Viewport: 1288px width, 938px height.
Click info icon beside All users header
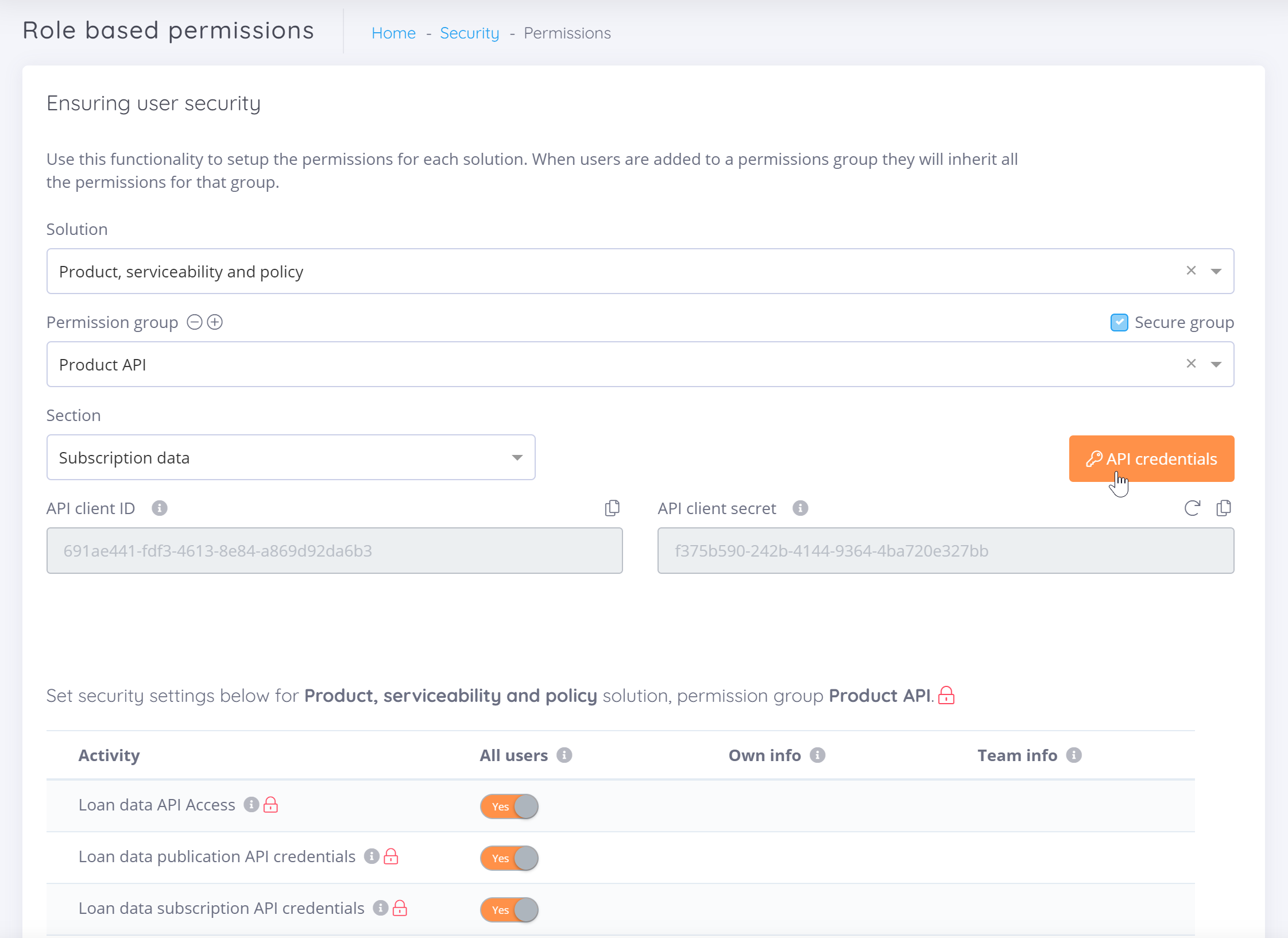[x=564, y=755]
